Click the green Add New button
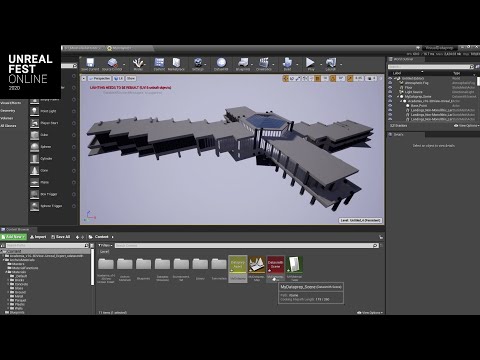The image size is (480, 360). [13, 237]
